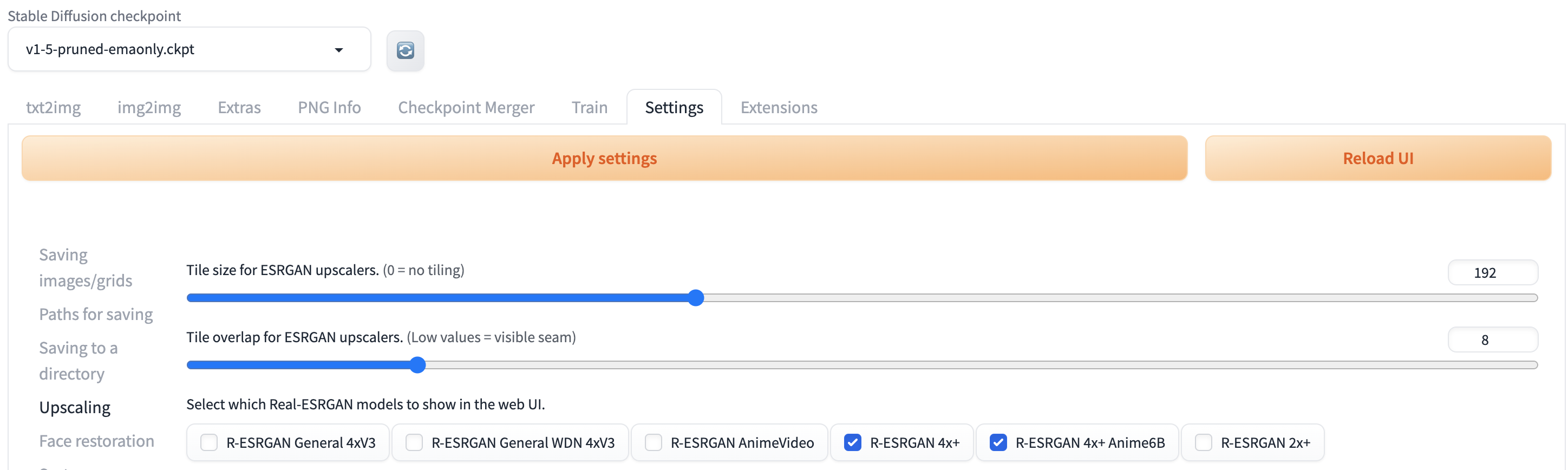Switch to Checkpoint Merger tab
The height and width of the screenshot is (470, 1568).
pos(466,108)
